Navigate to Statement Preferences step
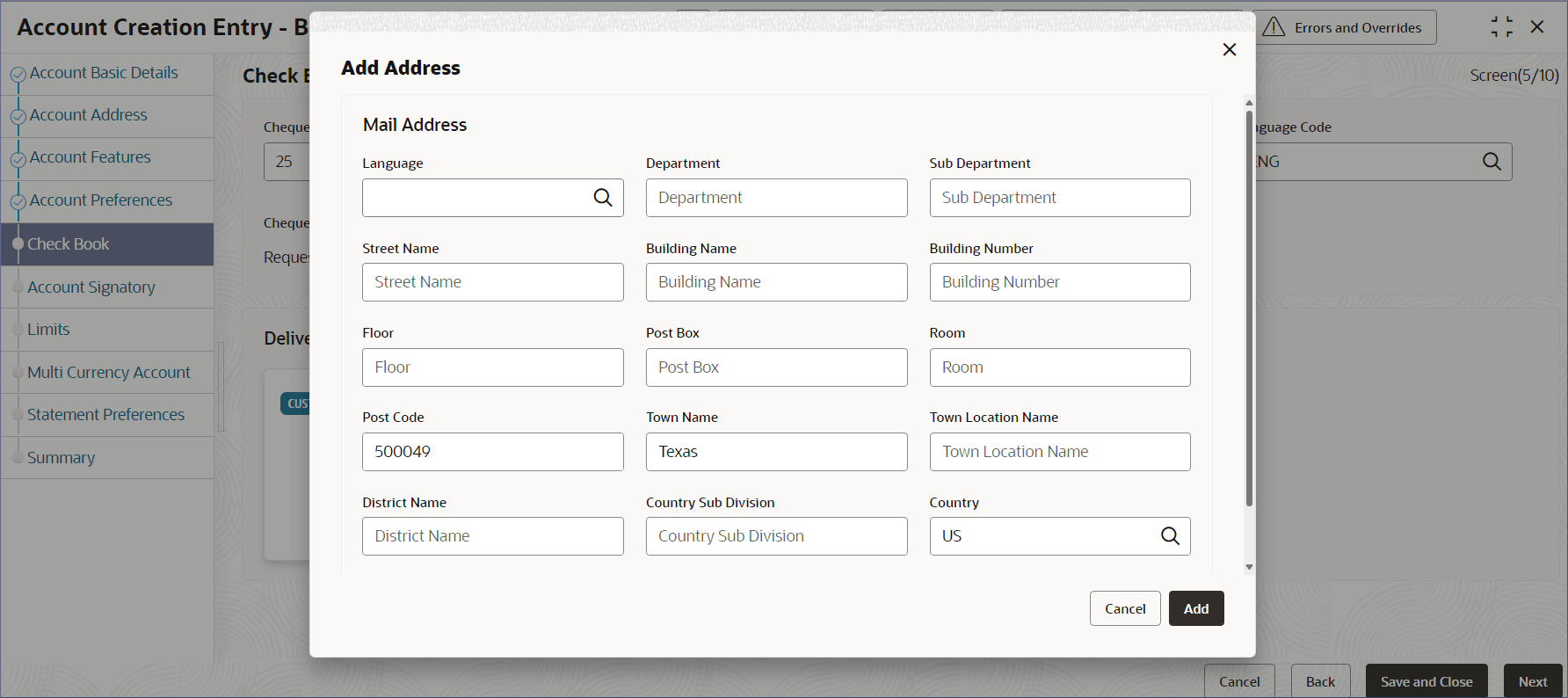Viewport: 1568px width, 698px height. (105, 415)
